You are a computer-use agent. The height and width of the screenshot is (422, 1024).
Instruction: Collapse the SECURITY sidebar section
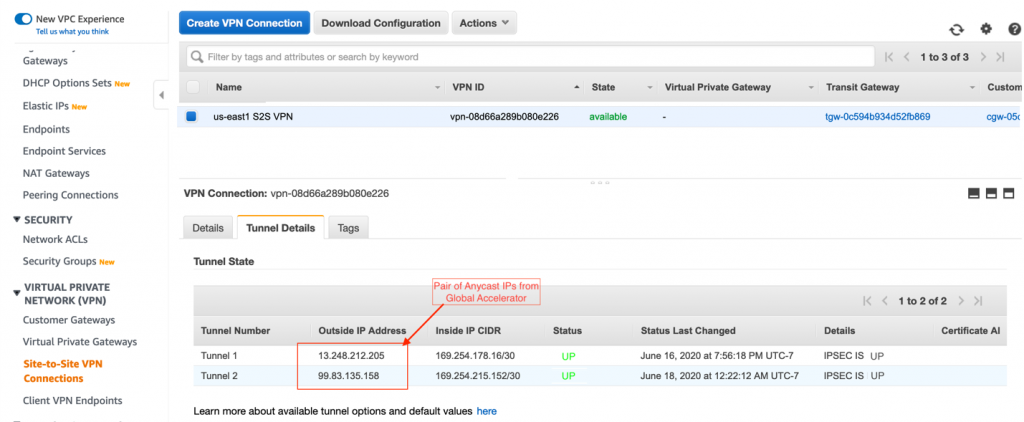[x=17, y=219]
